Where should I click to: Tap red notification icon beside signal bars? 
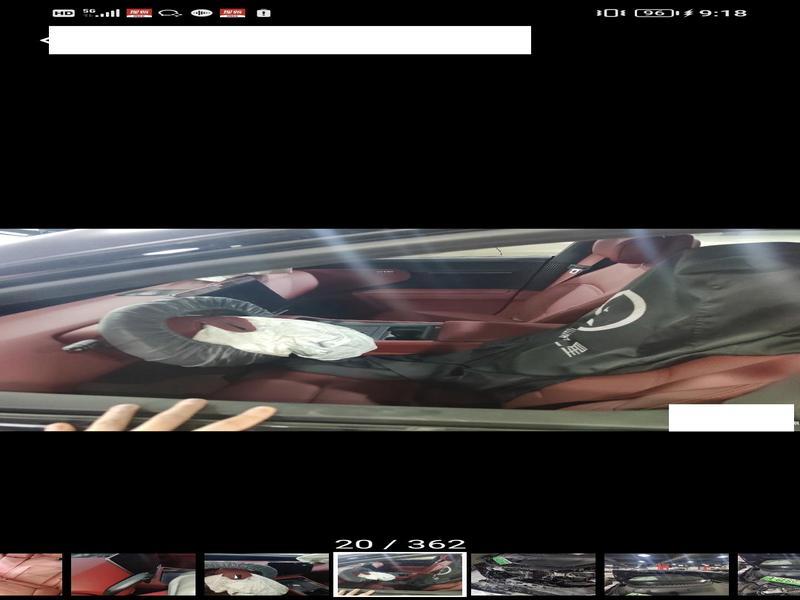pos(138,13)
